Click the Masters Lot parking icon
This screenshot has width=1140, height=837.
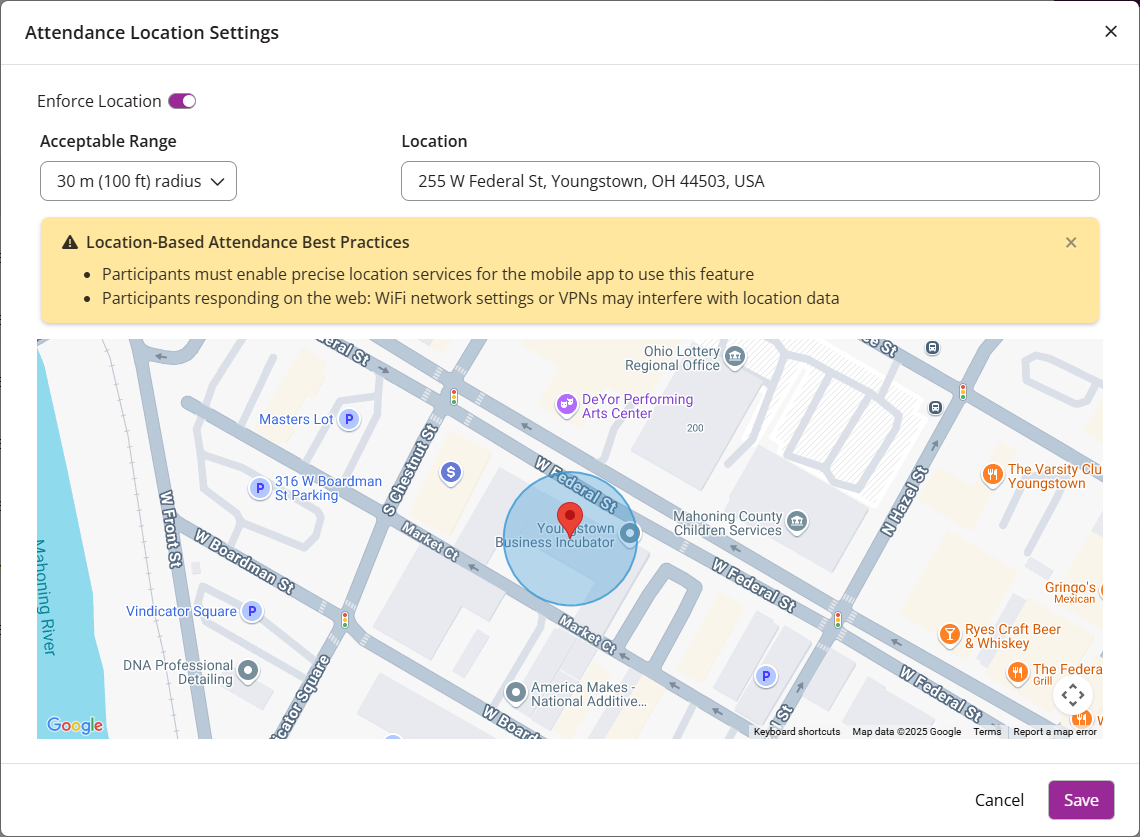[350, 419]
